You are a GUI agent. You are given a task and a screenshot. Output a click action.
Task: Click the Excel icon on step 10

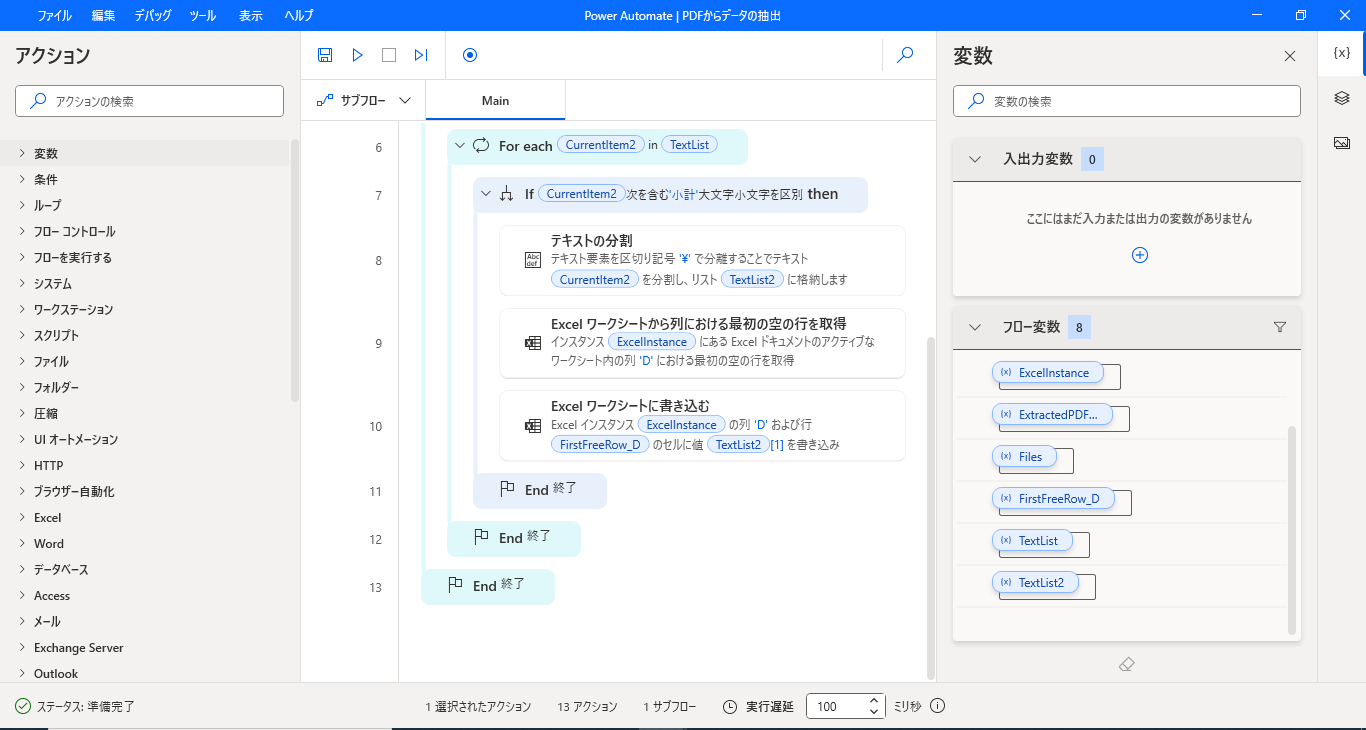click(532, 426)
